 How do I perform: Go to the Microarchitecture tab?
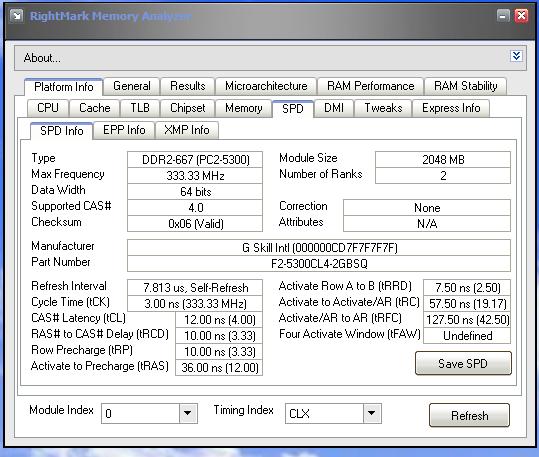[266, 86]
